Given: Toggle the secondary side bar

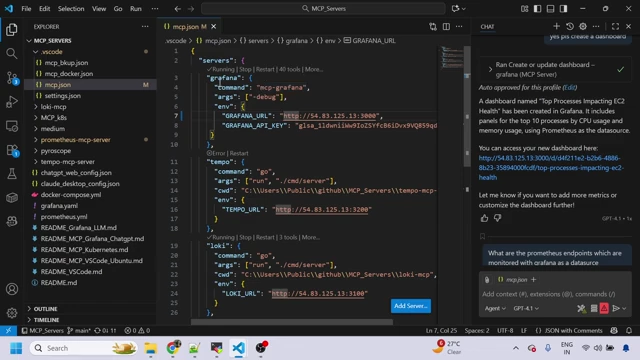Looking at the screenshot, I should [x=564, y=9].
